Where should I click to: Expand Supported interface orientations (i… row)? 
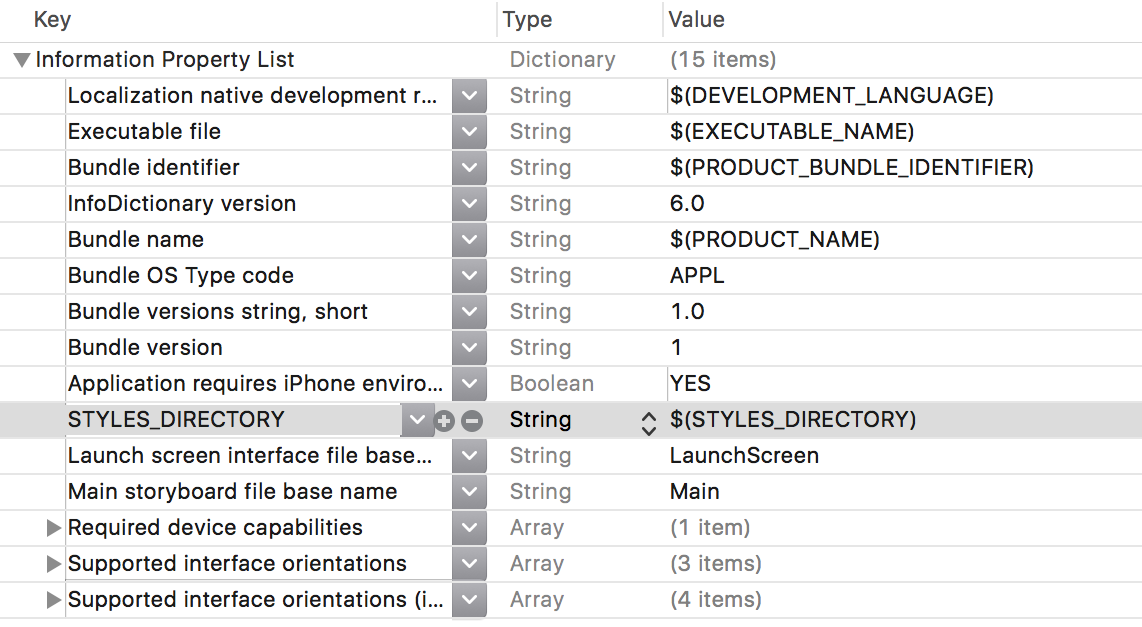[55, 600]
